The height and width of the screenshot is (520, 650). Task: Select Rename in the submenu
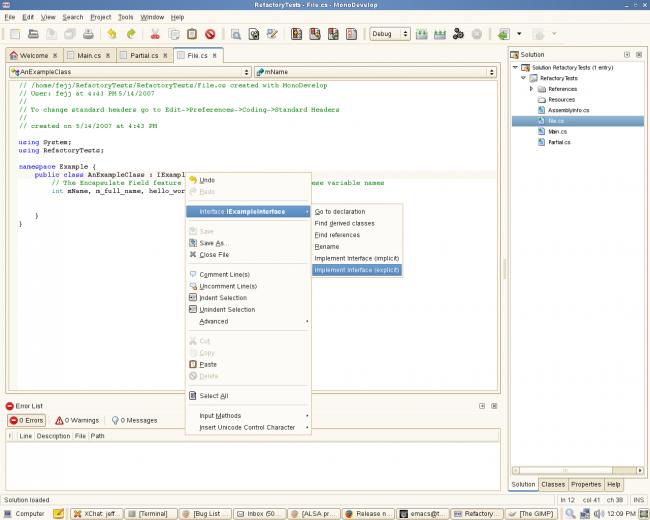pyautogui.click(x=357, y=247)
